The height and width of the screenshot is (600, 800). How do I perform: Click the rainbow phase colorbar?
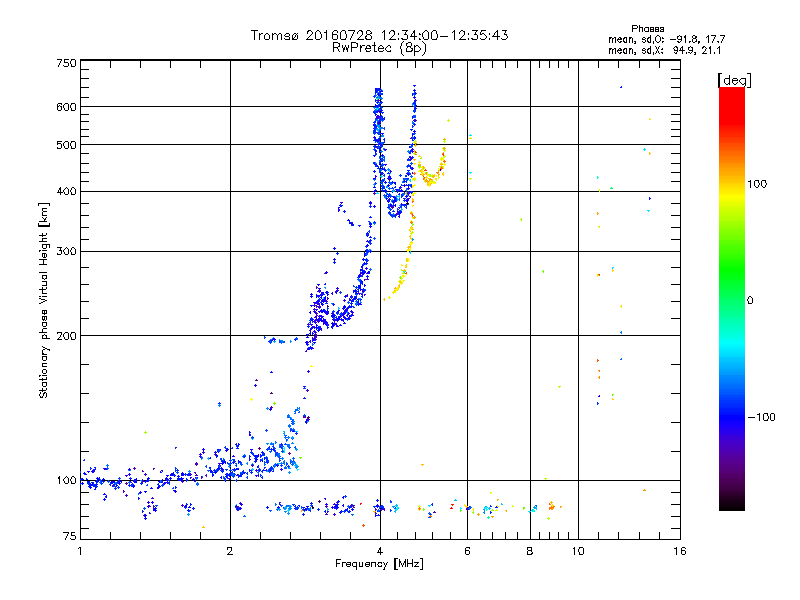point(732,298)
